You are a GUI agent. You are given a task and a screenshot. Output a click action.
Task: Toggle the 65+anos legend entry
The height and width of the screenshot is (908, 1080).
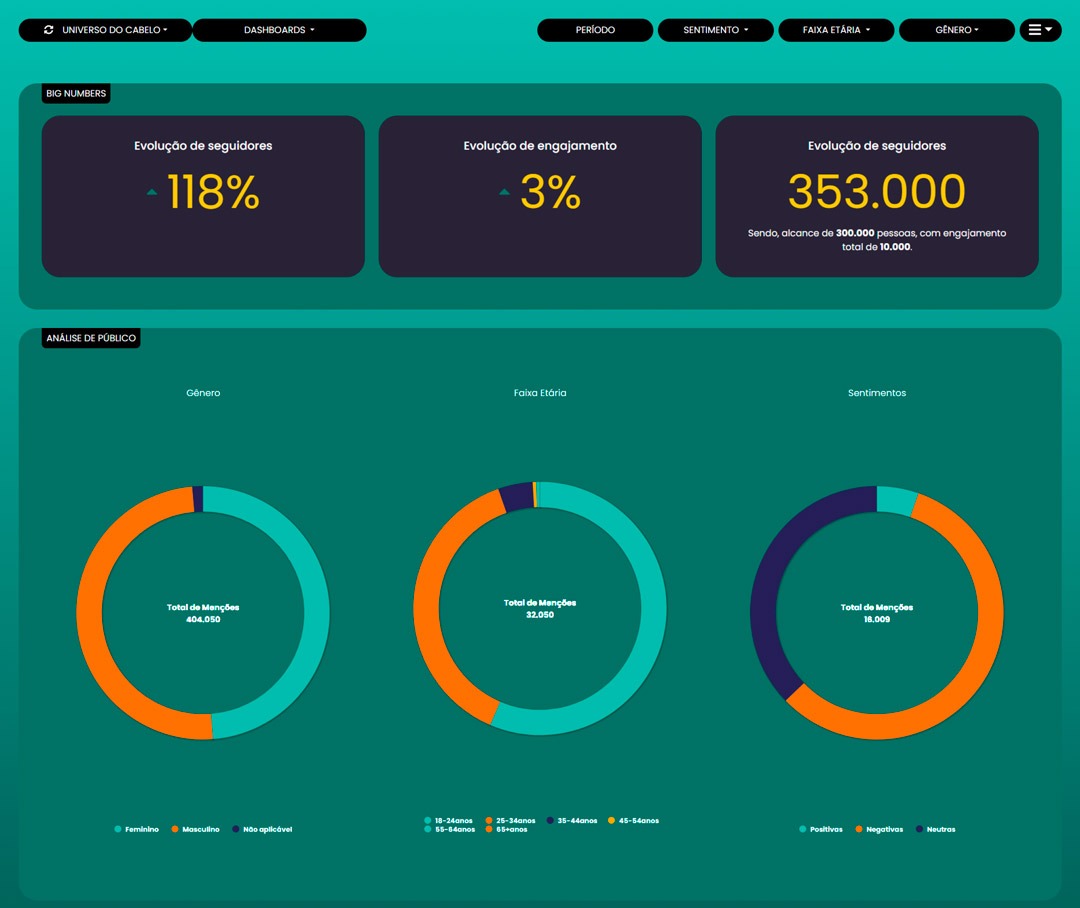click(506, 829)
